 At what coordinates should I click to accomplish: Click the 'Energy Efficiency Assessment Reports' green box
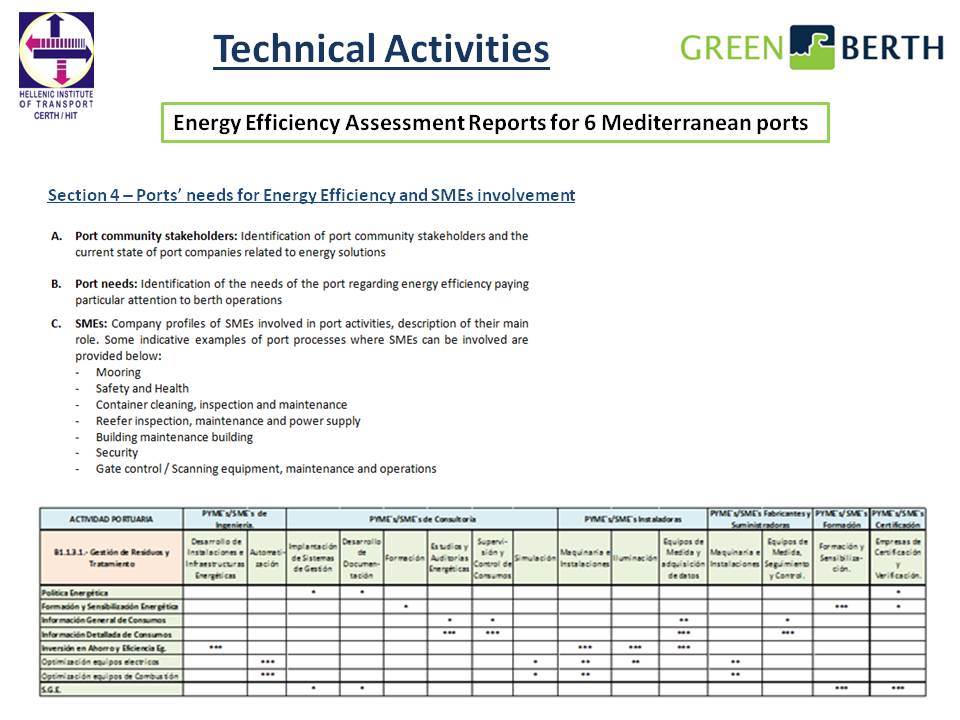(495, 123)
